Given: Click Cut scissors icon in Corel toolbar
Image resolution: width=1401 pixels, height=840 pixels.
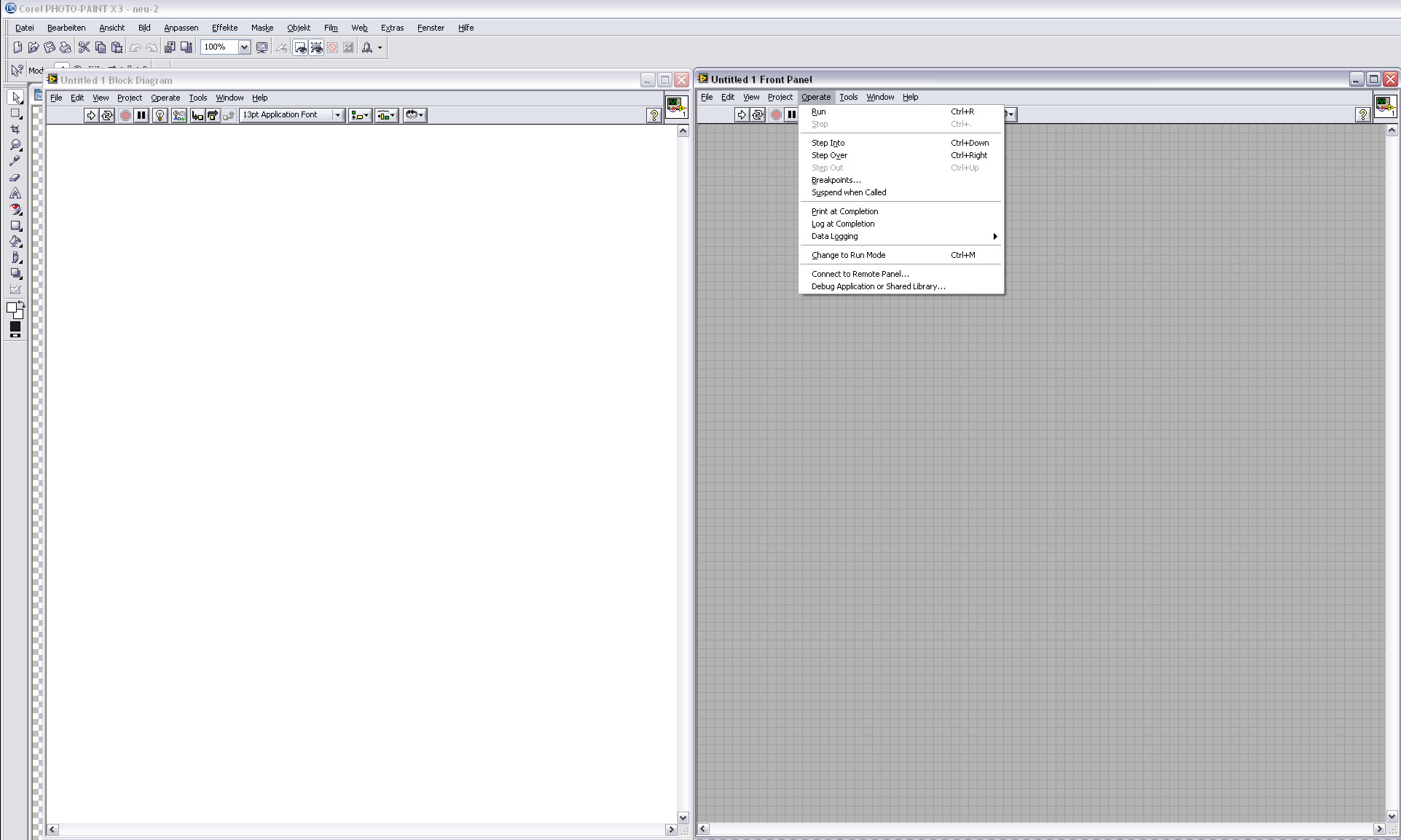Looking at the screenshot, I should [84, 47].
